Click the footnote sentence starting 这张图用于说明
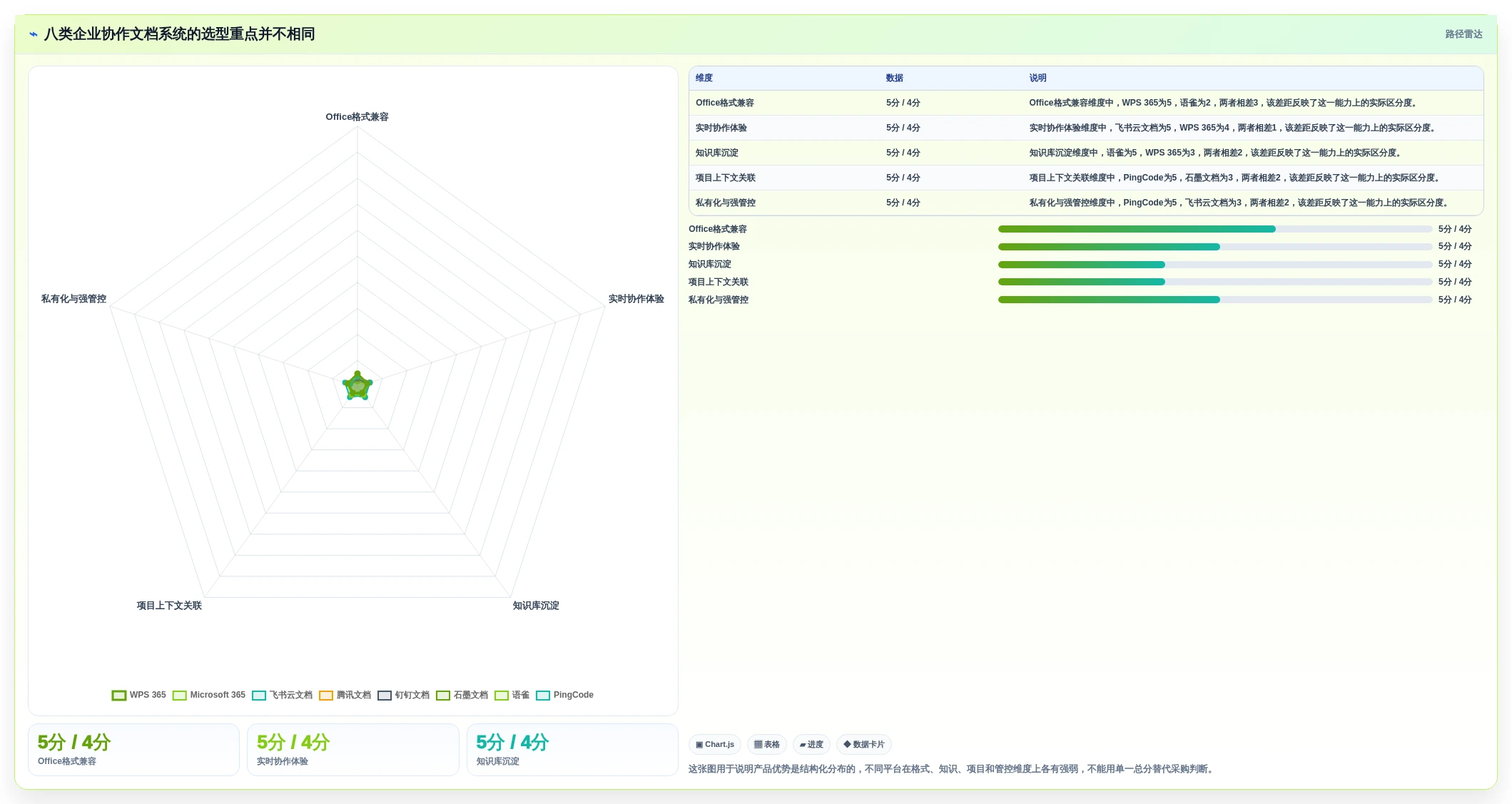This screenshot has height=804, width=1512. tap(953, 769)
